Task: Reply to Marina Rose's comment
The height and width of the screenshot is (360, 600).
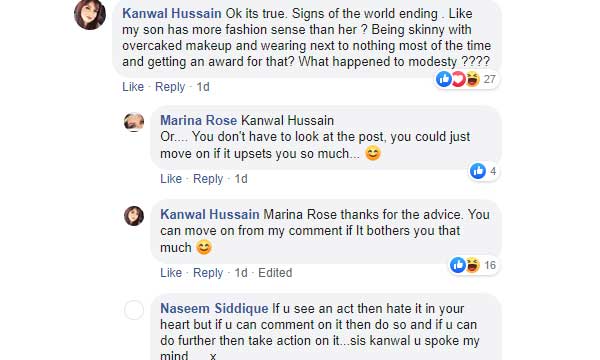Action: 208,179
